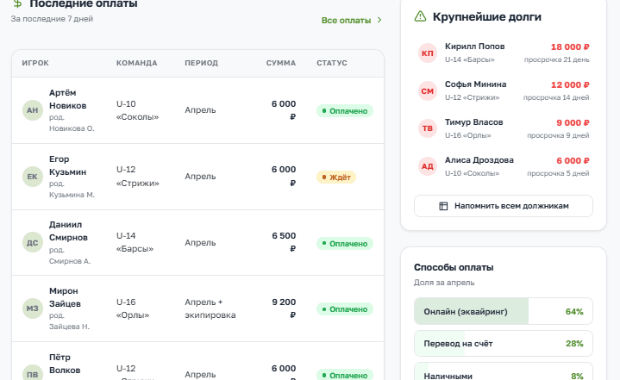
Task: Click СМ avatar of Софья Минина
Action: pyautogui.click(x=427, y=91)
